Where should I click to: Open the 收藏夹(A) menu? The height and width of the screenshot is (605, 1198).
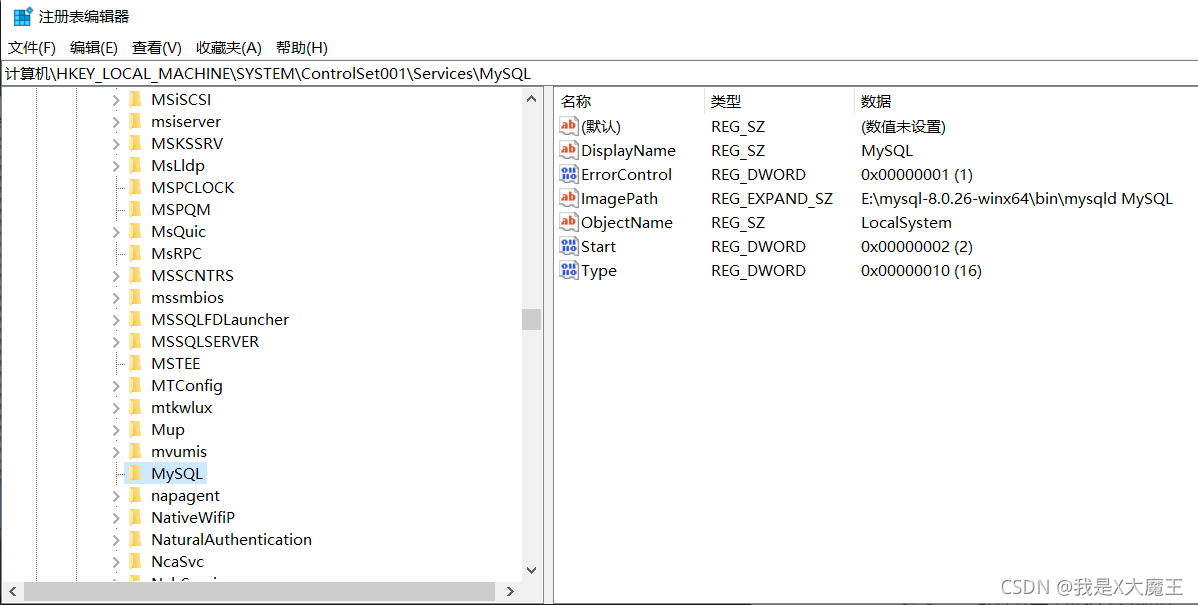click(x=228, y=48)
